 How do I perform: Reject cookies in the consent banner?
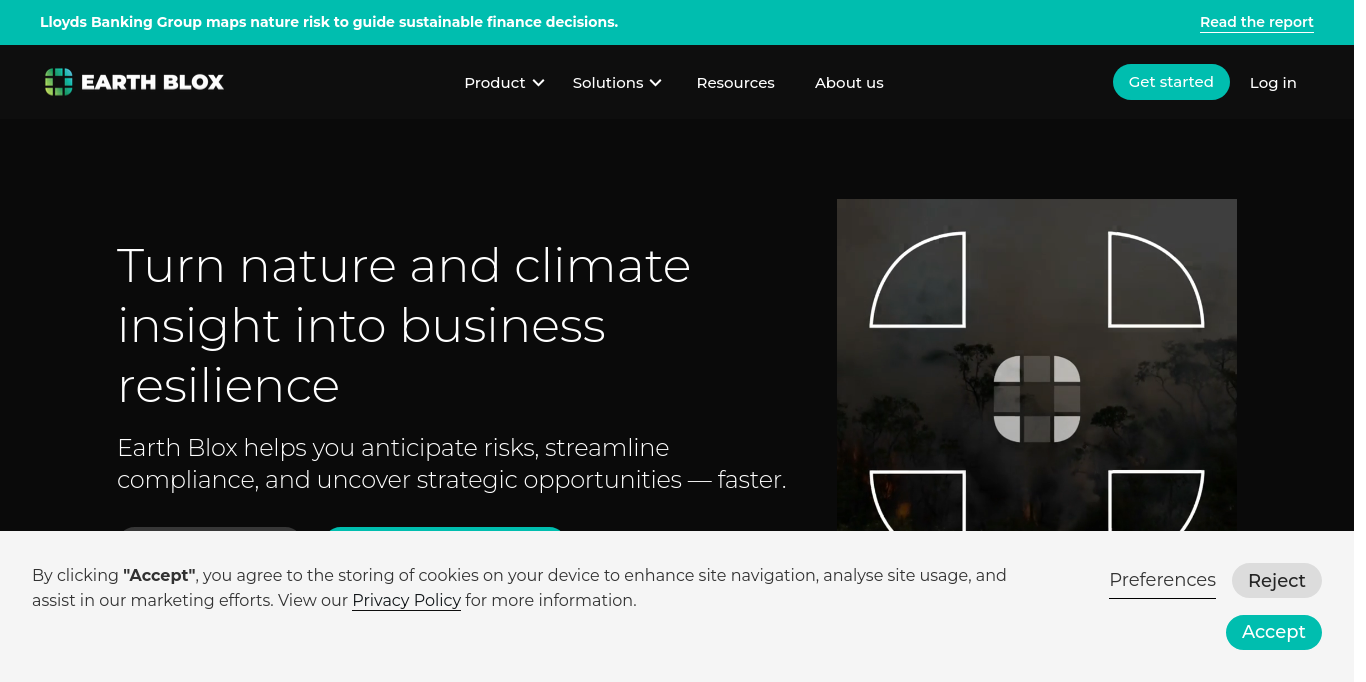click(x=1276, y=581)
